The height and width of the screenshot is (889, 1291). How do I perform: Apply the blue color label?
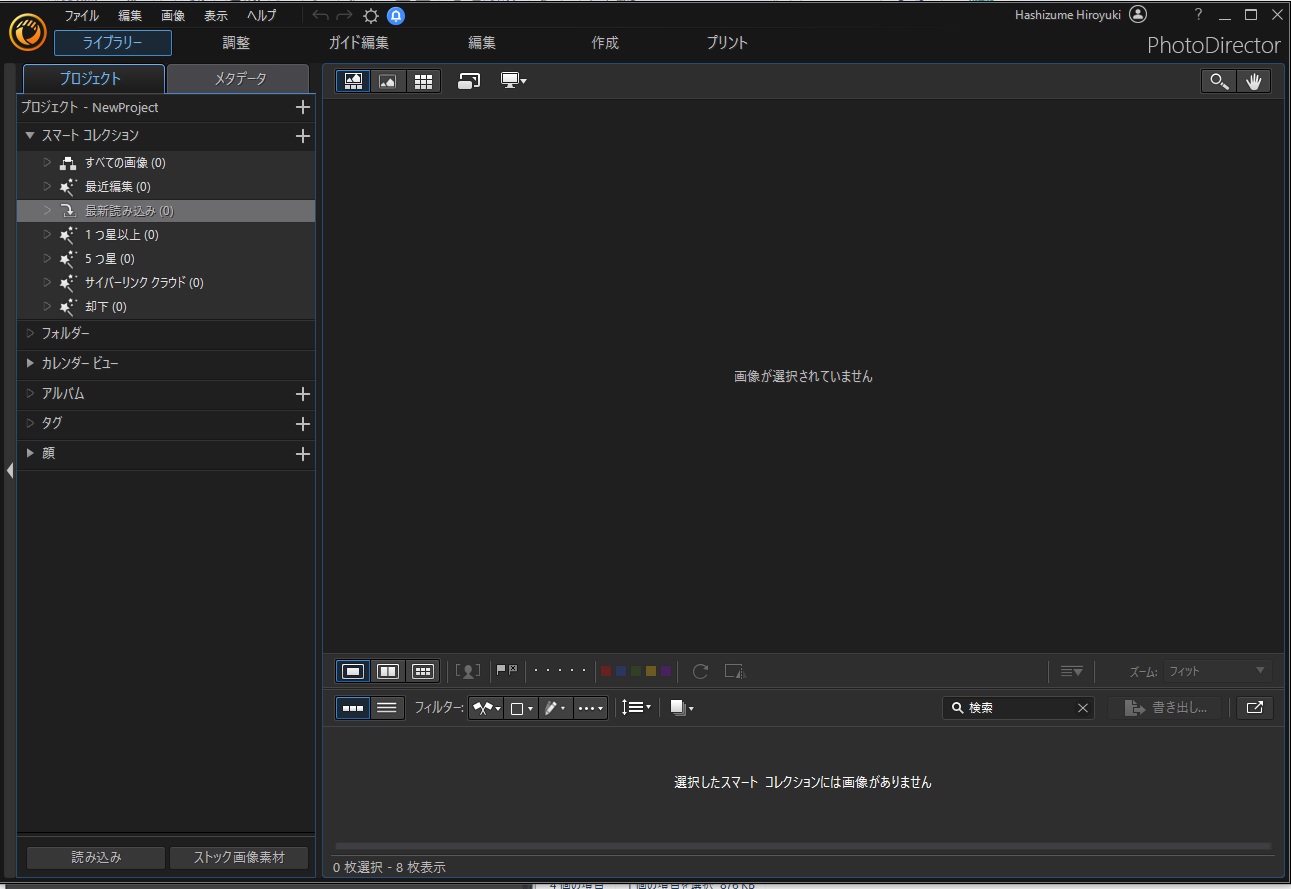[621, 671]
